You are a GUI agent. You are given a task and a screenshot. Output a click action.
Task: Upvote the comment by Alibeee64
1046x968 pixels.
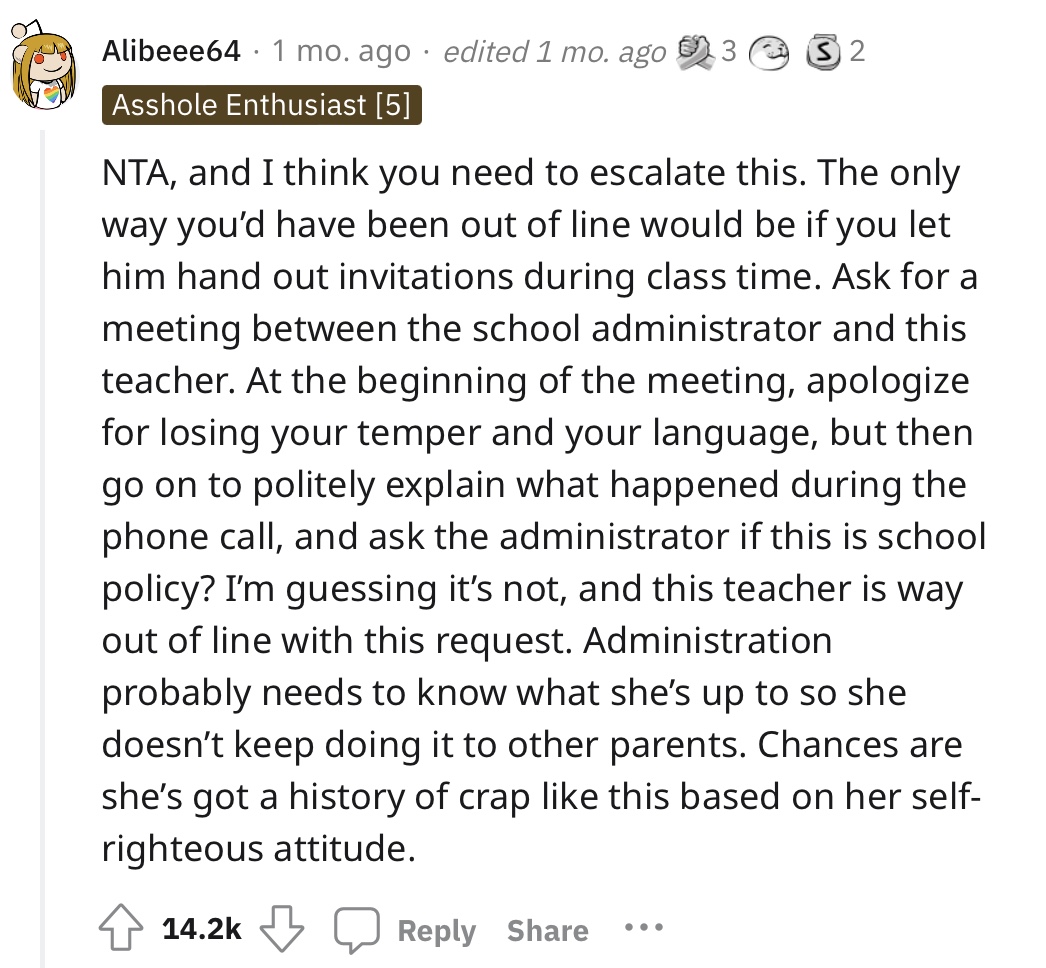[x=121, y=927]
